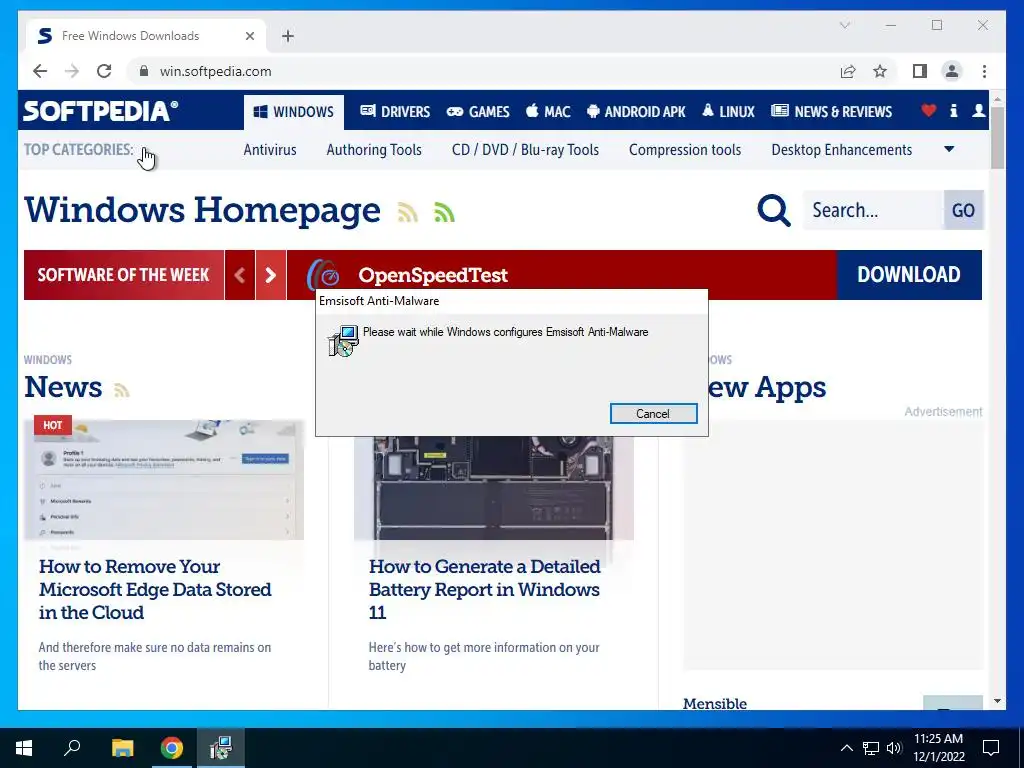Open the Antivirus category
Image resolution: width=1024 pixels, height=768 pixels.
270,150
